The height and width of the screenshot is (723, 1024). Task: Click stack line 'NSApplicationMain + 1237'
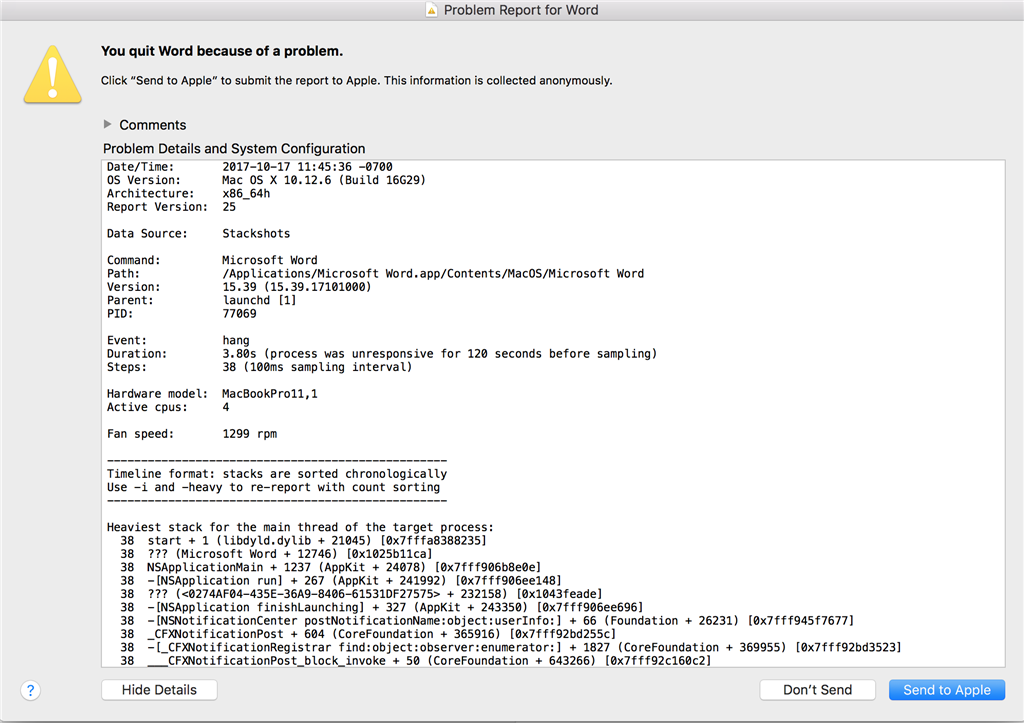tap(330, 567)
